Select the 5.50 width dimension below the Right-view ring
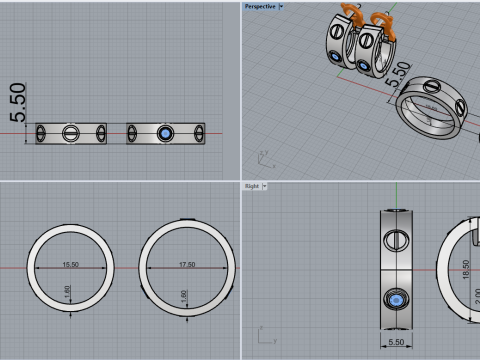The width and height of the screenshot is (480, 360). coord(396,342)
